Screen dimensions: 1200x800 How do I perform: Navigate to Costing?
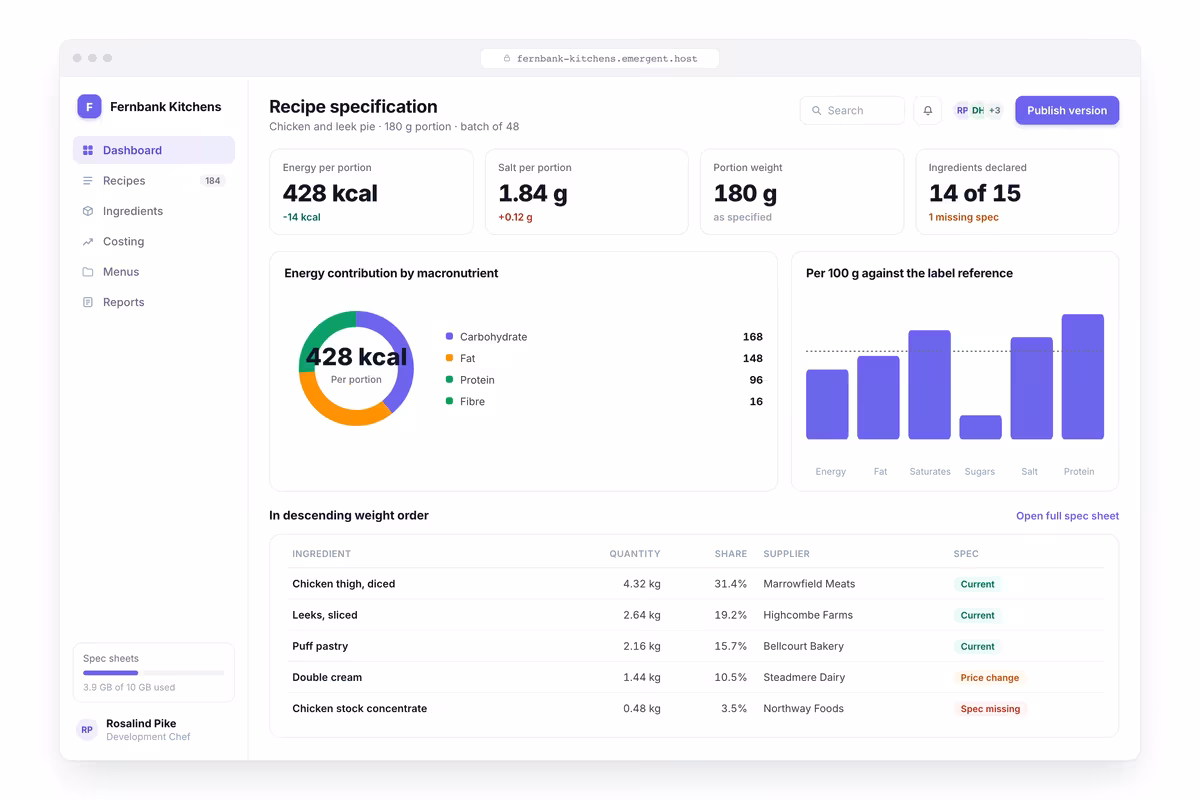pyautogui.click(x=154, y=242)
